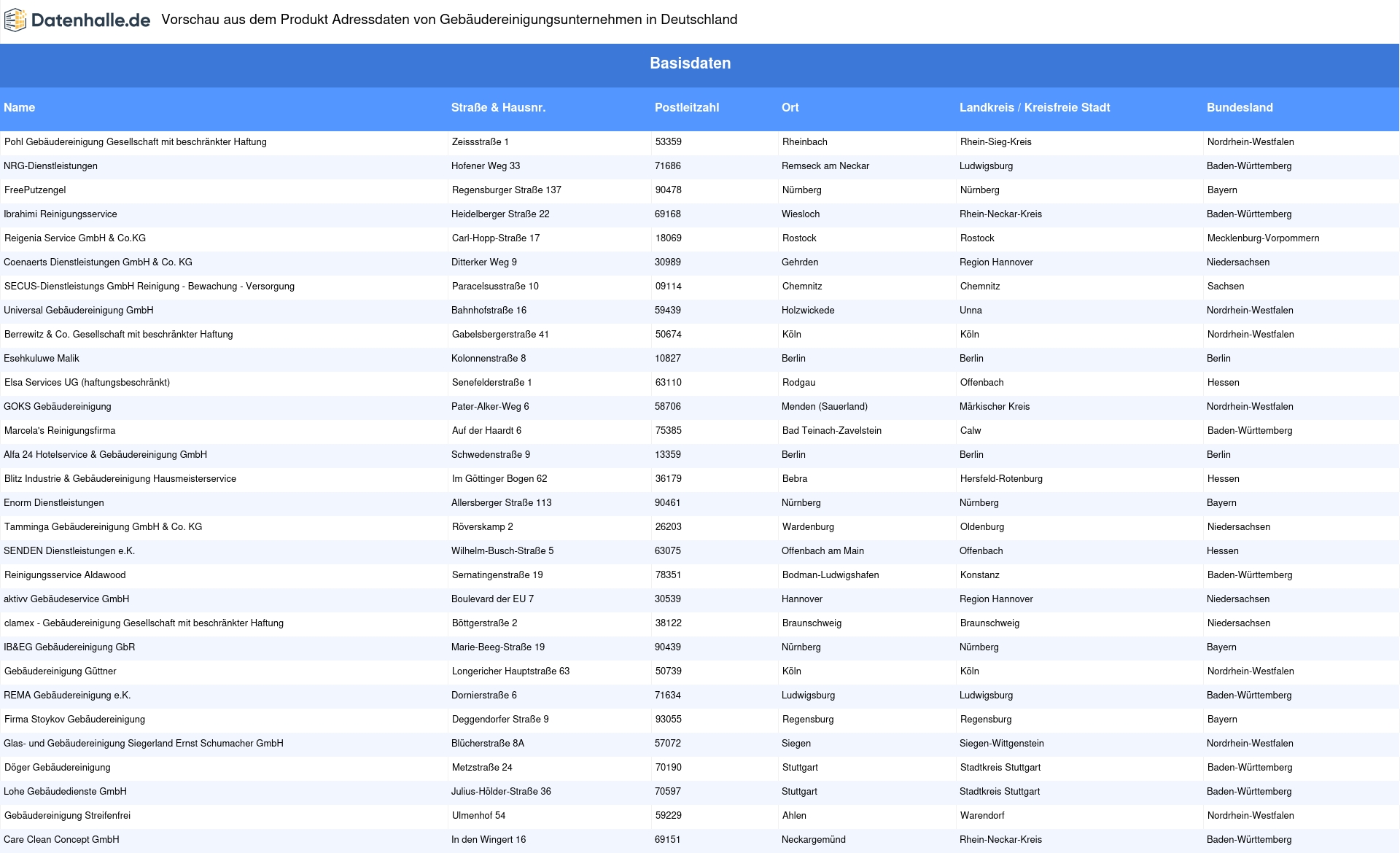Viewport: 1400px width, 853px height.
Task: Click Universal Gebäudereinigung GmbH
Action: click(79, 311)
